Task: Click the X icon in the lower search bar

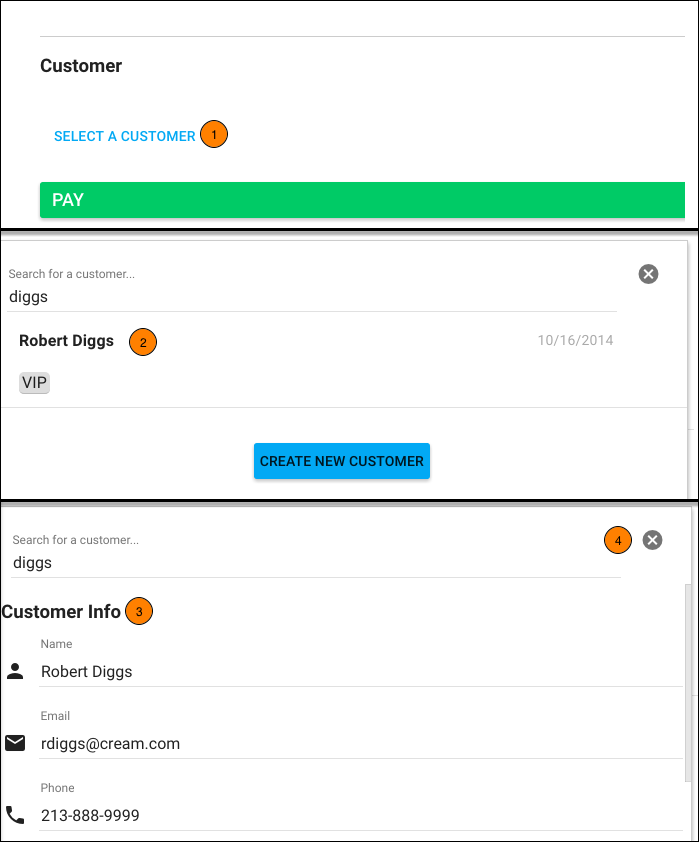Action: click(653, 540)
